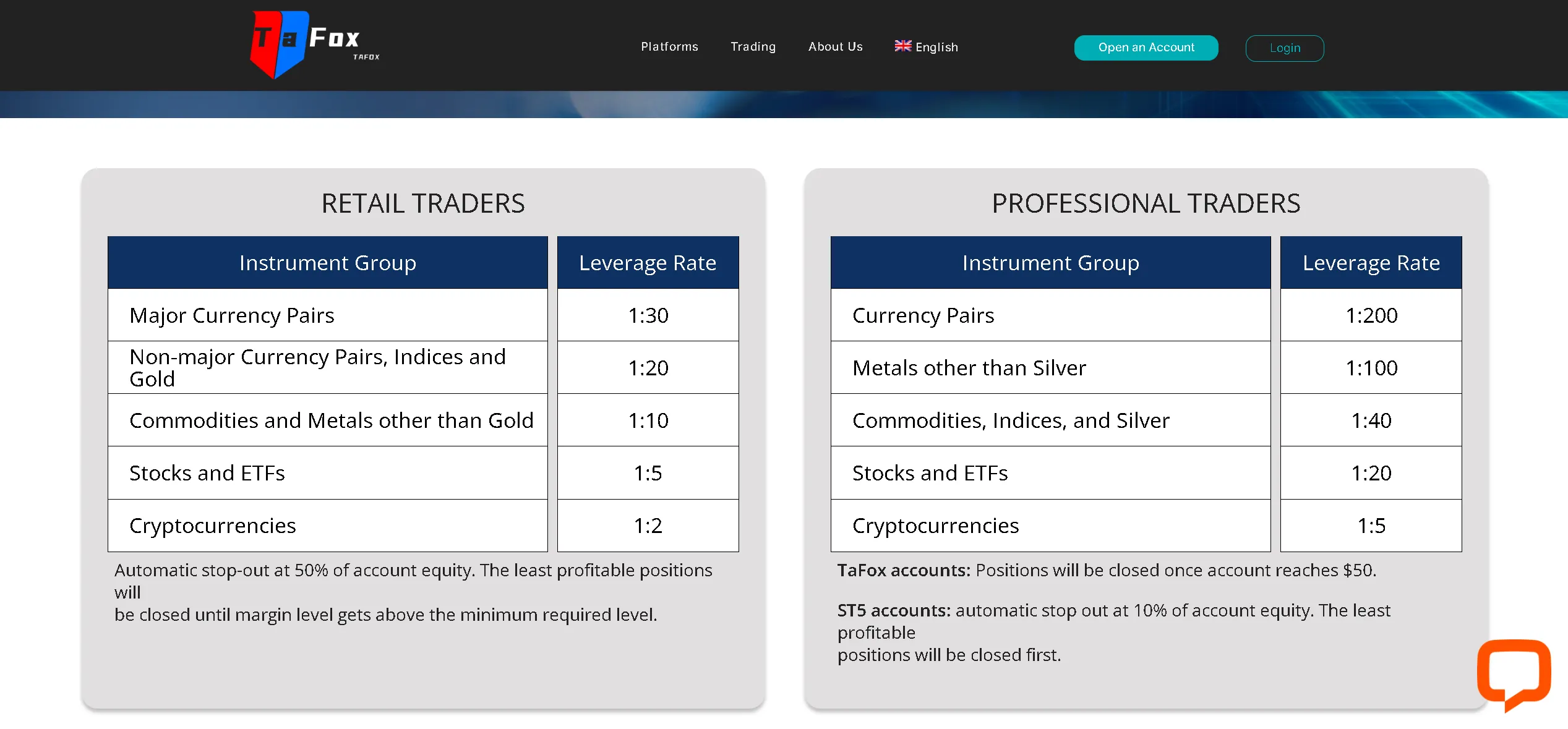The height and width of the screenshot is (729, 1568).
Task: Click the Login button
Action: coord(1284,48)
